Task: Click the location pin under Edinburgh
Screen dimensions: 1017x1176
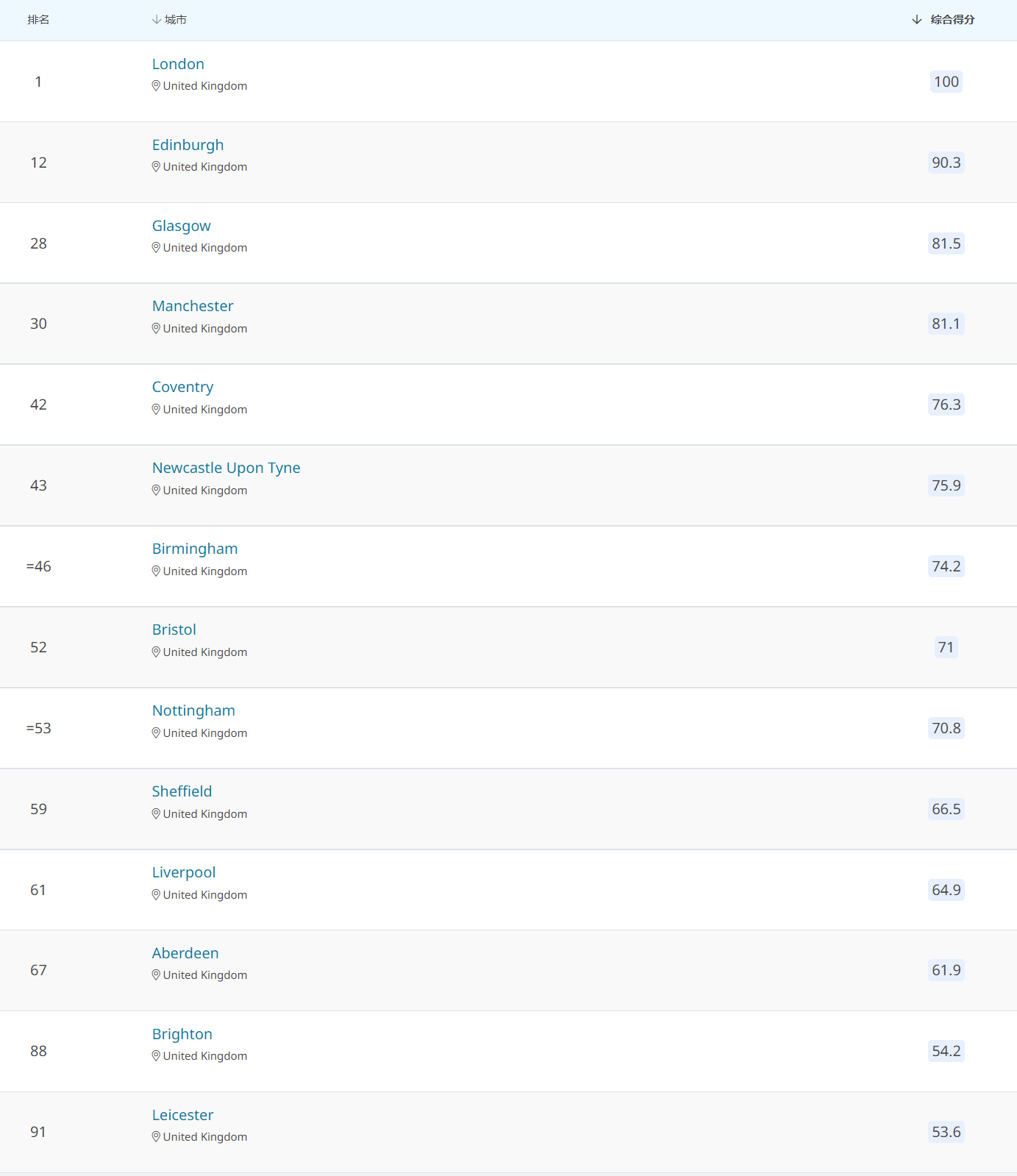Action: (156, 167)
